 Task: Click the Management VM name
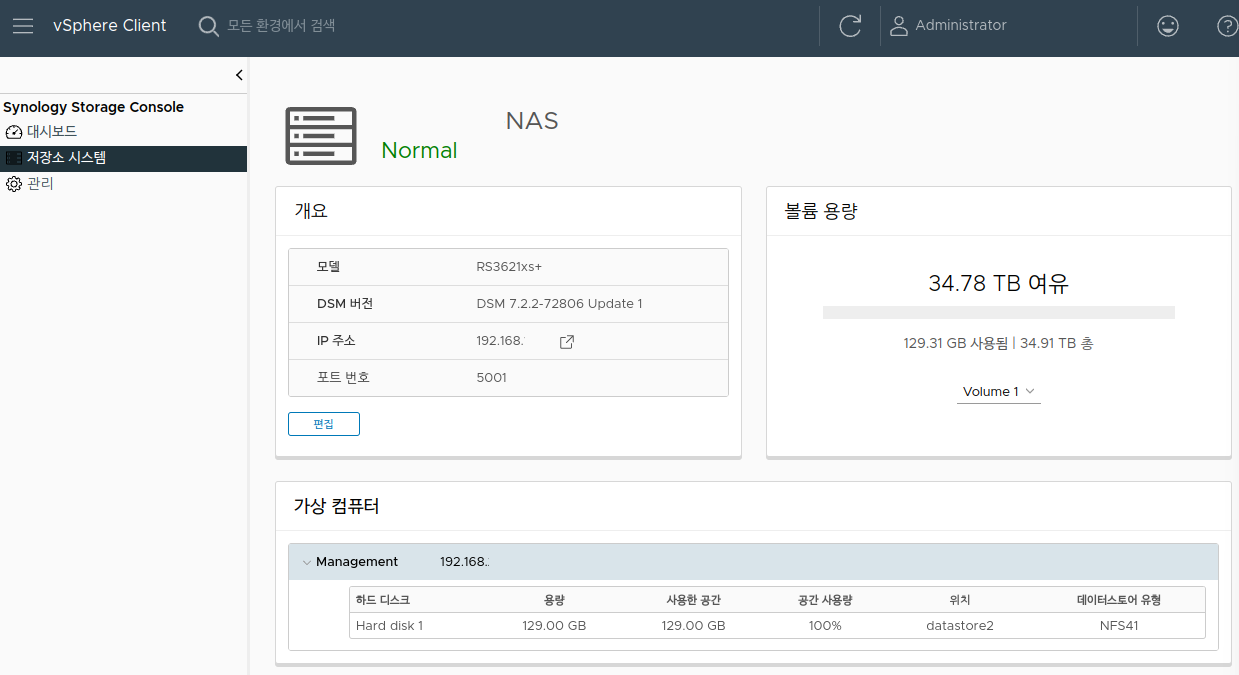coord(357,562)
